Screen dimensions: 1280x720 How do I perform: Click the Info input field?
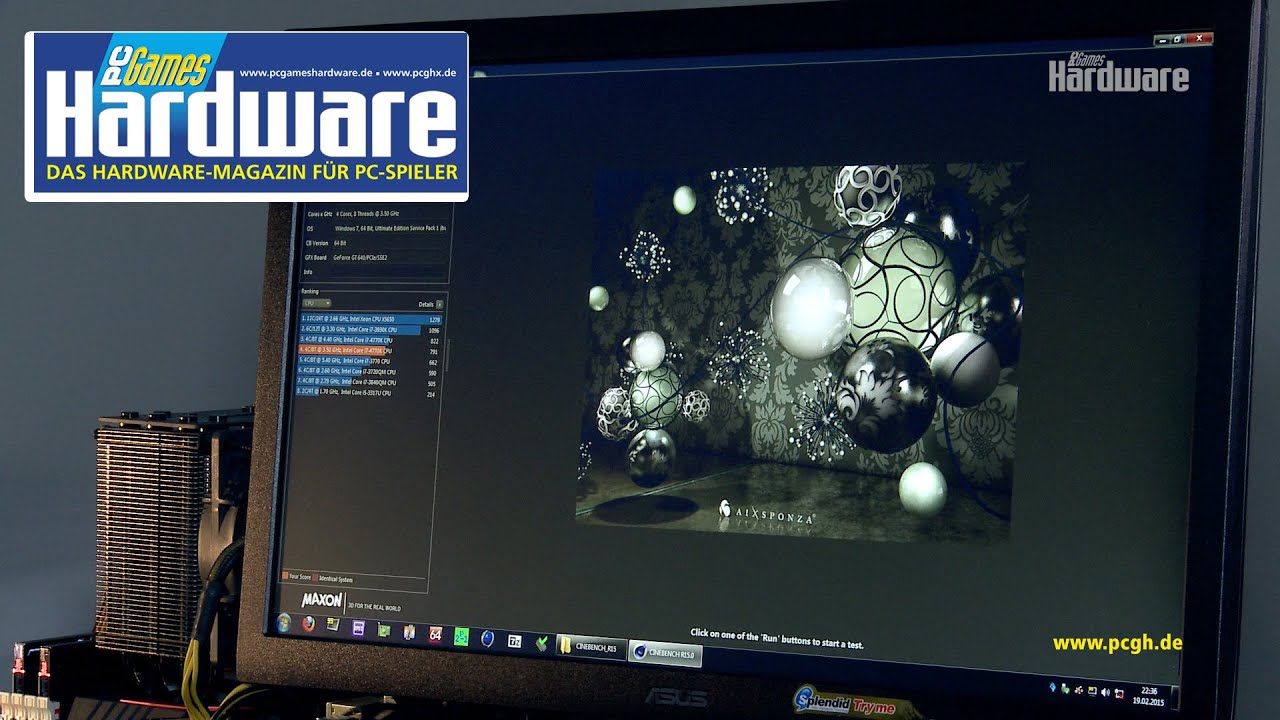(389, 272)
